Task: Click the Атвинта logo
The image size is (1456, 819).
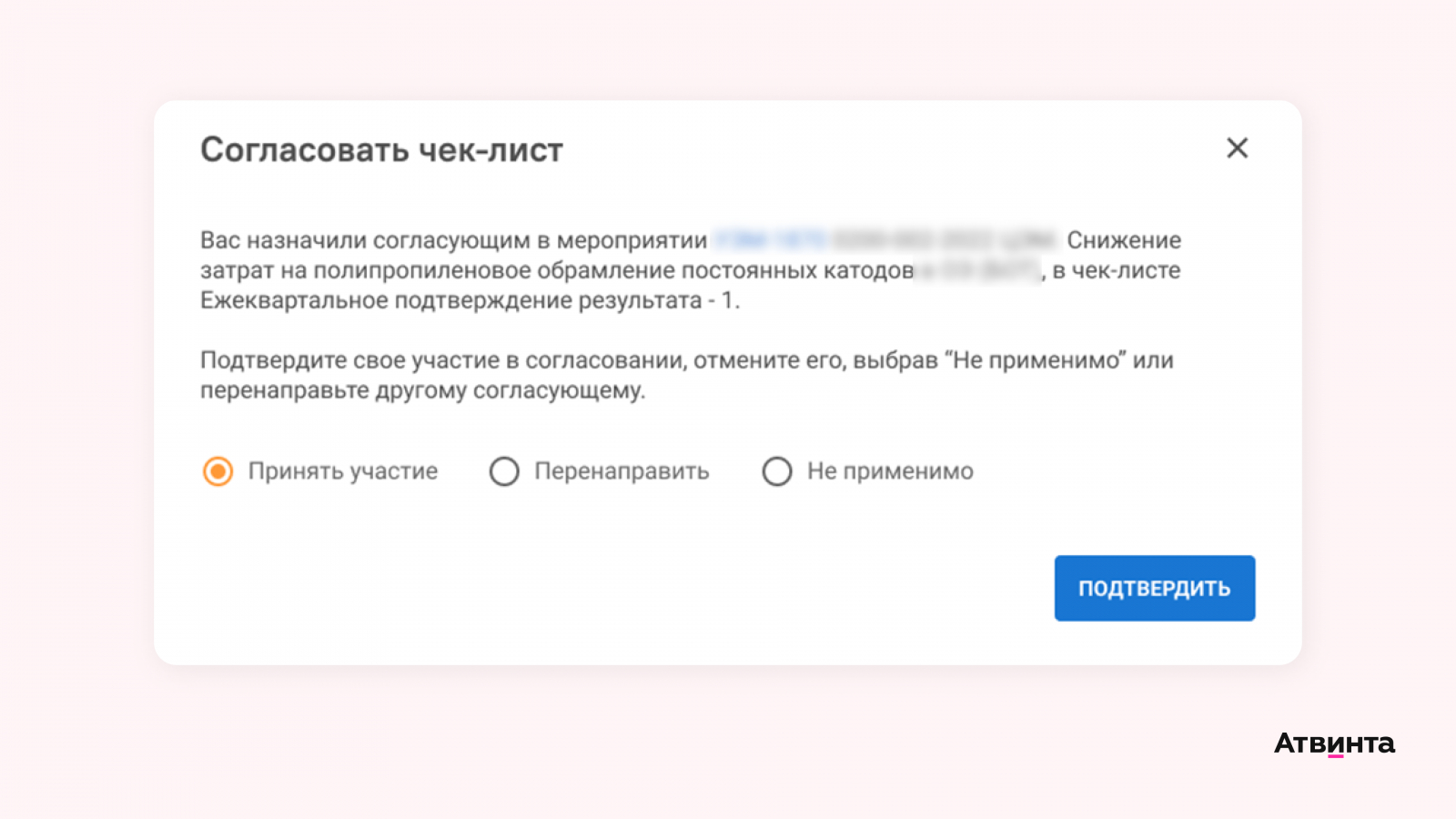Action: pyautogui.click(x=1334, y=743)
